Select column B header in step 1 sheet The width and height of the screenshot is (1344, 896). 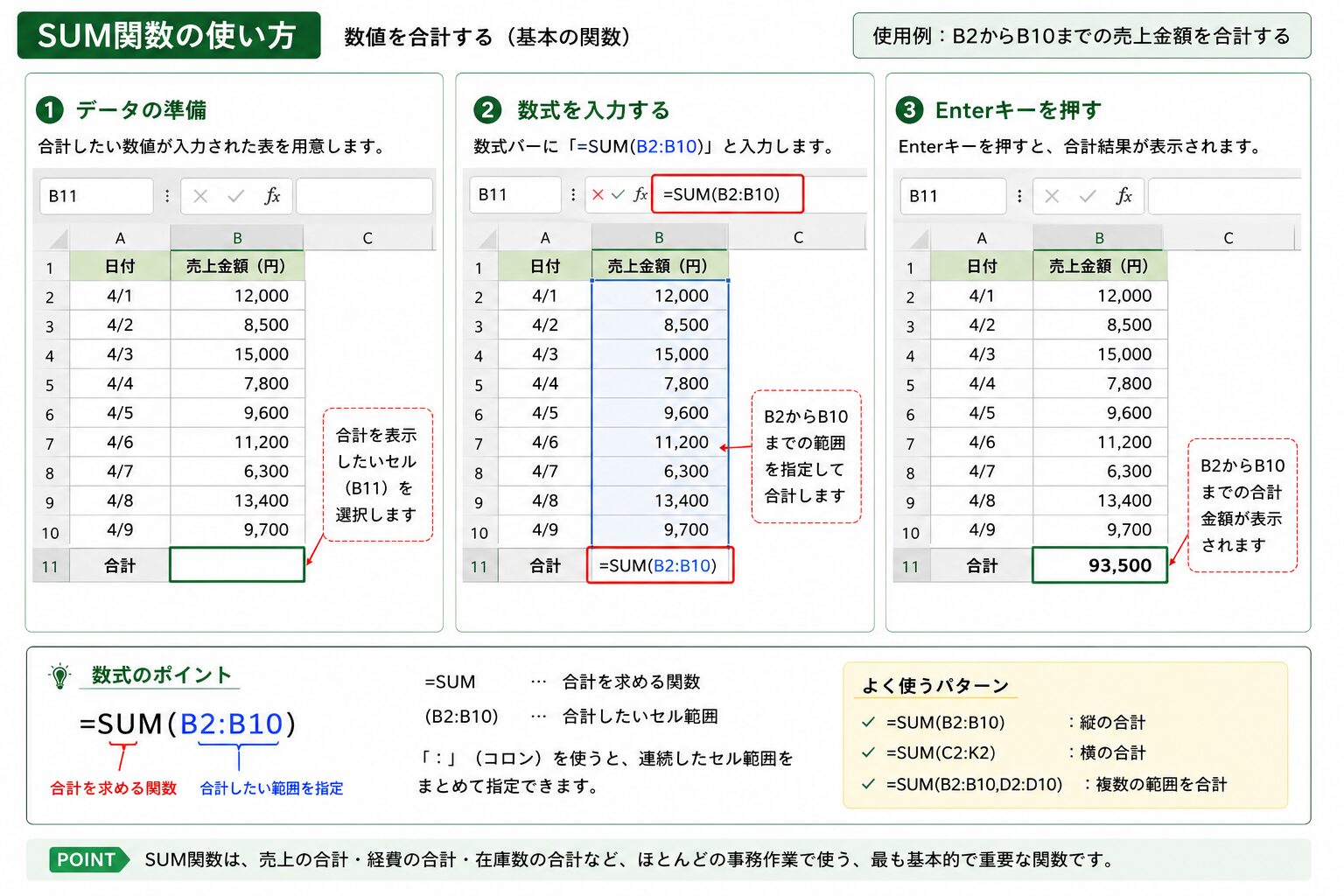[x=237, y=238]
